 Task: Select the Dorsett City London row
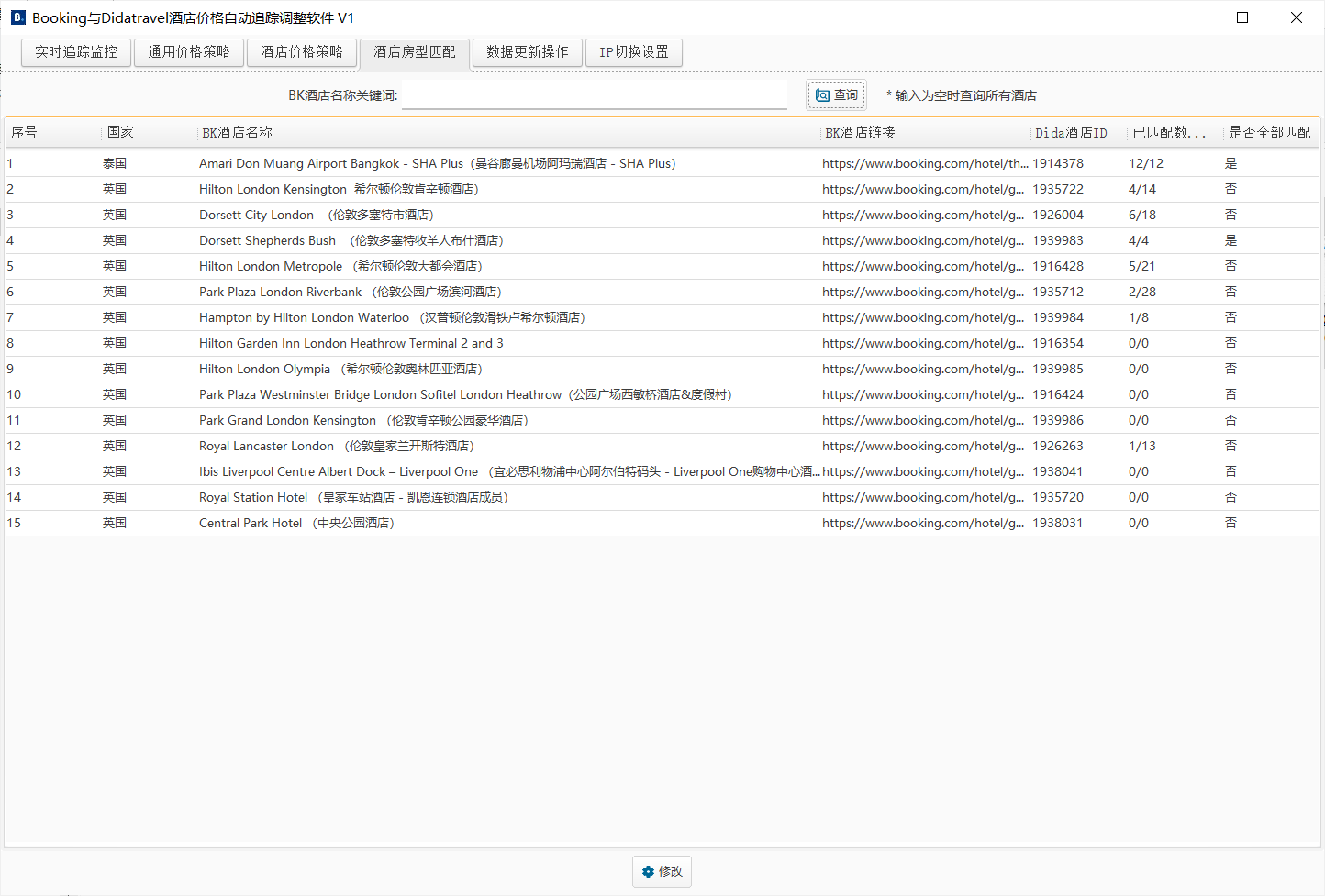coord(662,215)
